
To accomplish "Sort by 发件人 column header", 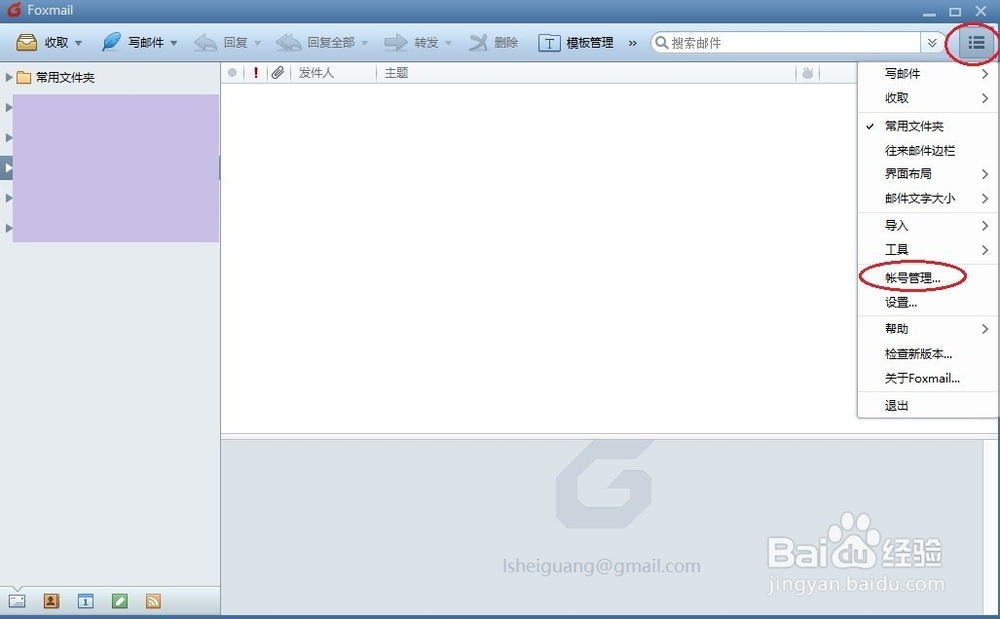I will tap(316, 73).
